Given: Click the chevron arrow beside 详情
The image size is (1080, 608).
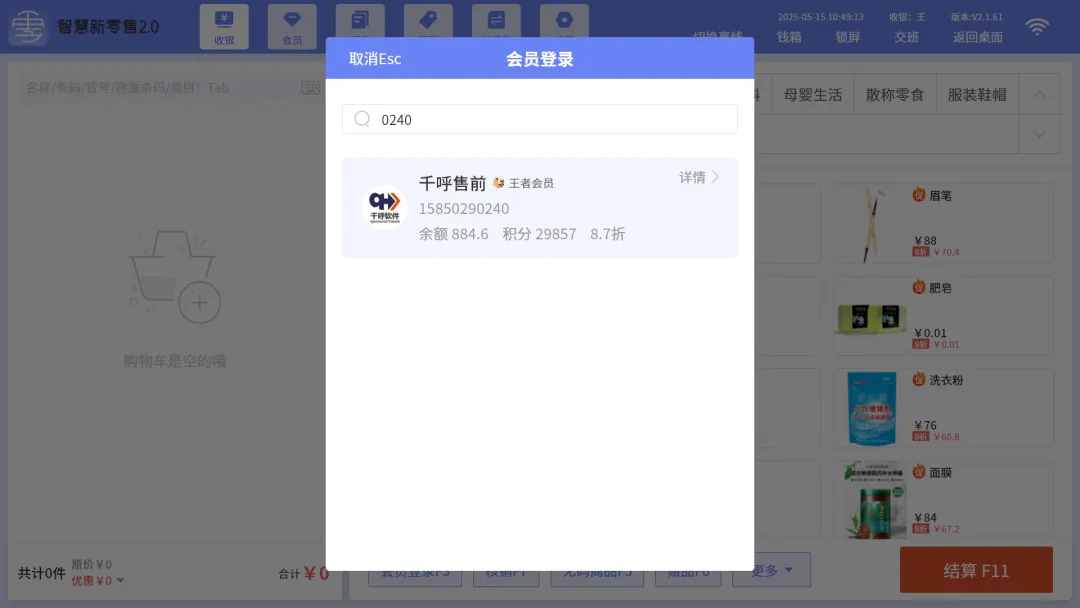Looking at the screenshot, I should (x=716, y=177).
